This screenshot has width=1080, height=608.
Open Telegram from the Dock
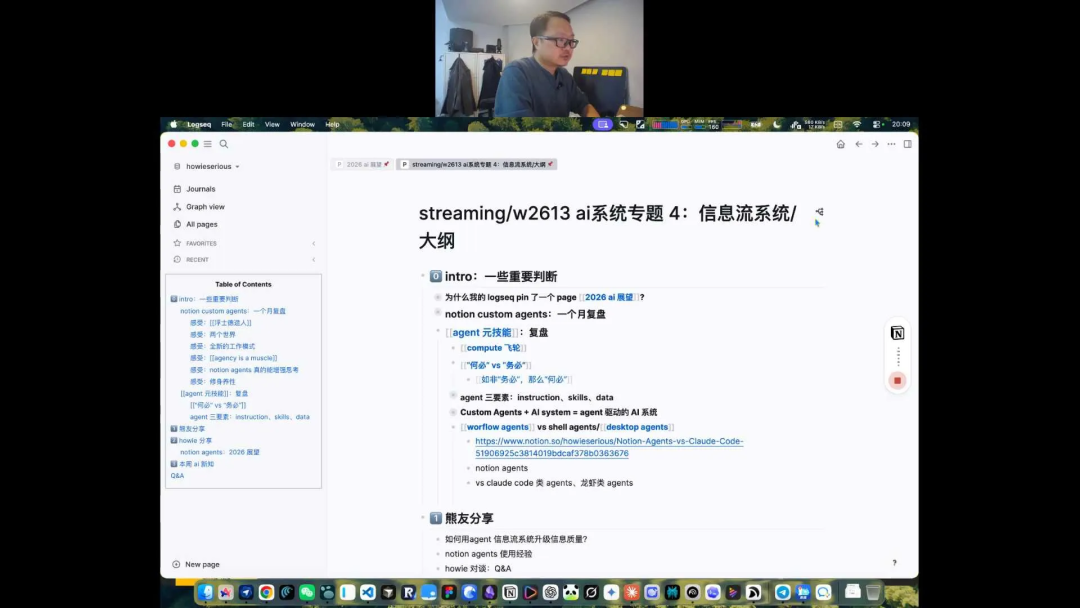782,592
